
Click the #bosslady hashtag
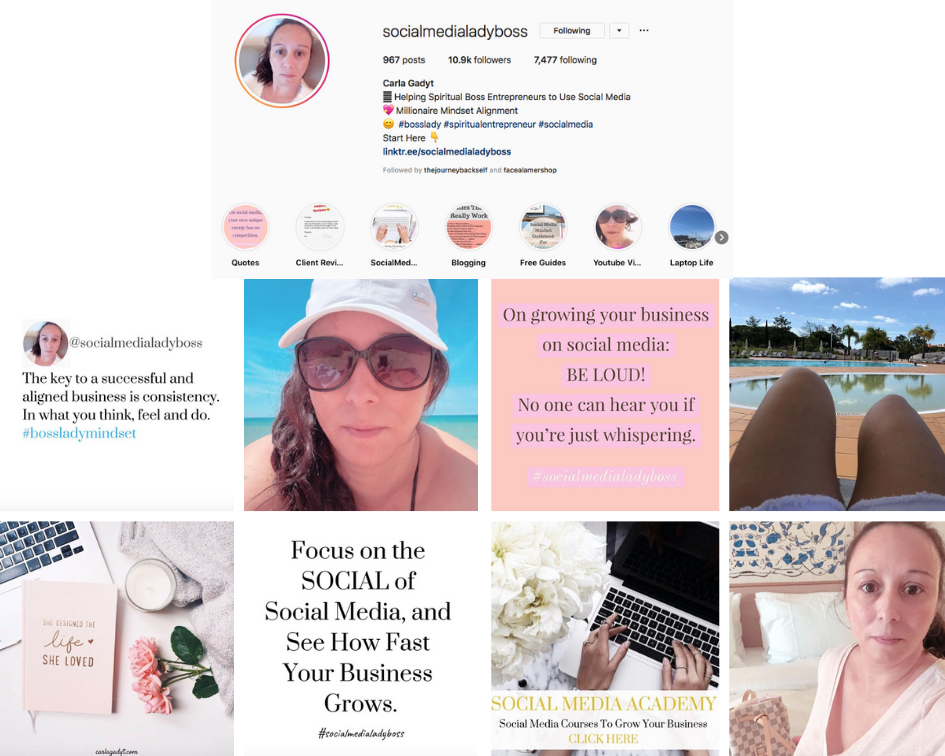[419, 124]
